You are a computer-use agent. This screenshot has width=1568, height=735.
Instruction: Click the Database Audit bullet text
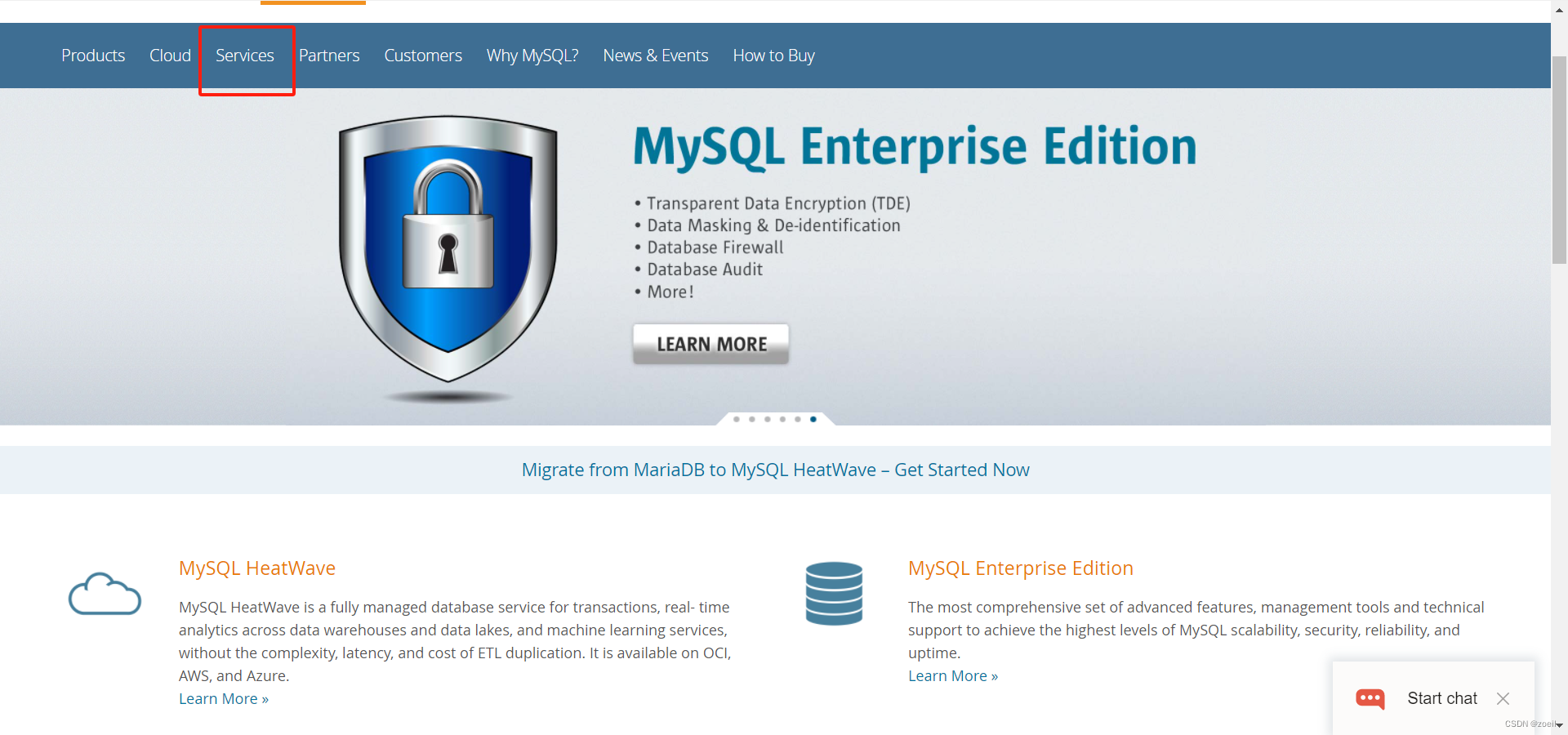705,269
